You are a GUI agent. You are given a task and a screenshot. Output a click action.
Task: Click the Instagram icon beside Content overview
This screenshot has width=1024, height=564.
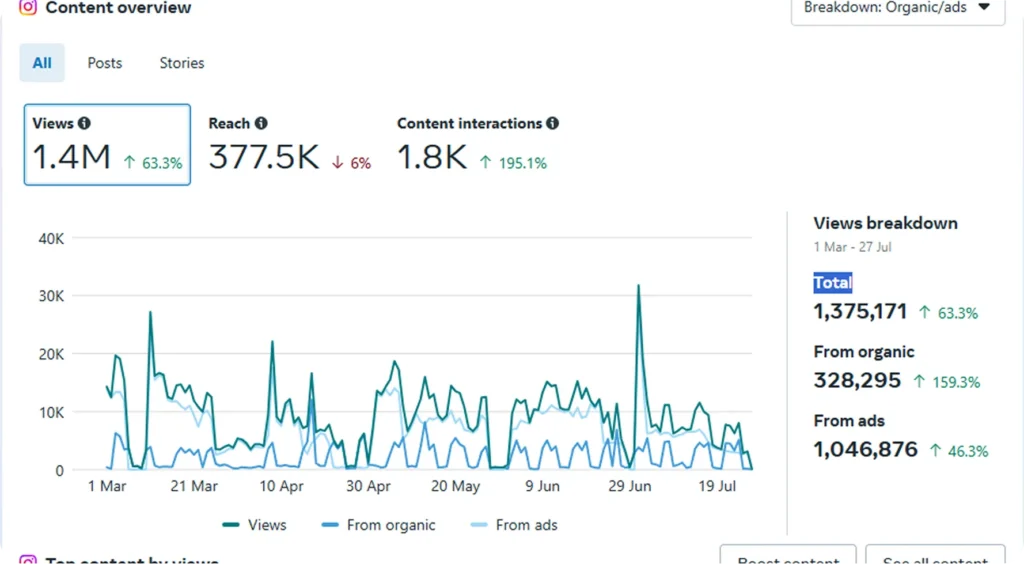(x=28, y=8)
